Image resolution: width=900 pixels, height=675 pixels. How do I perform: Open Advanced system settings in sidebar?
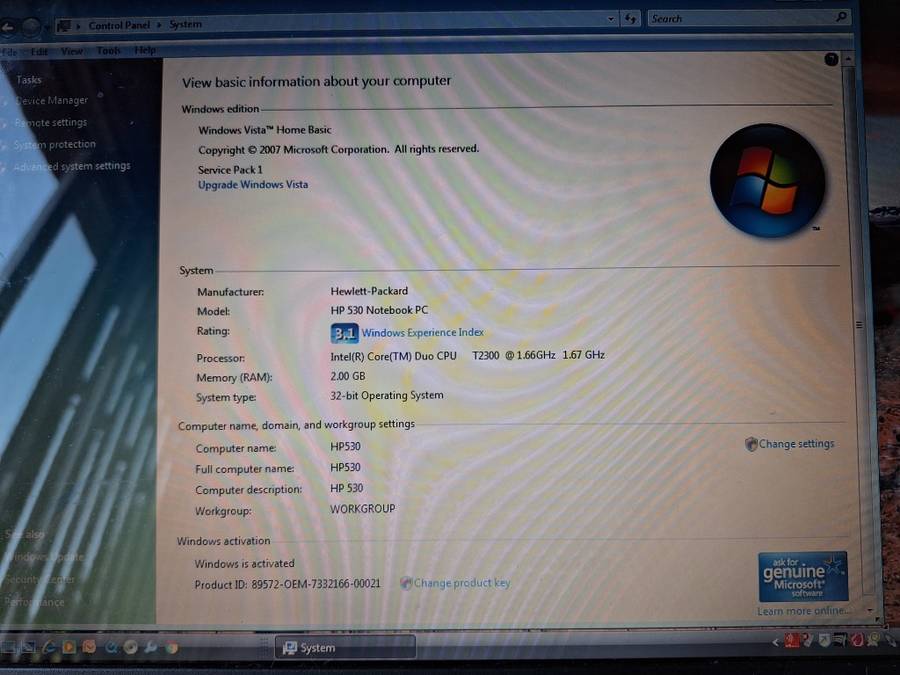73,166
